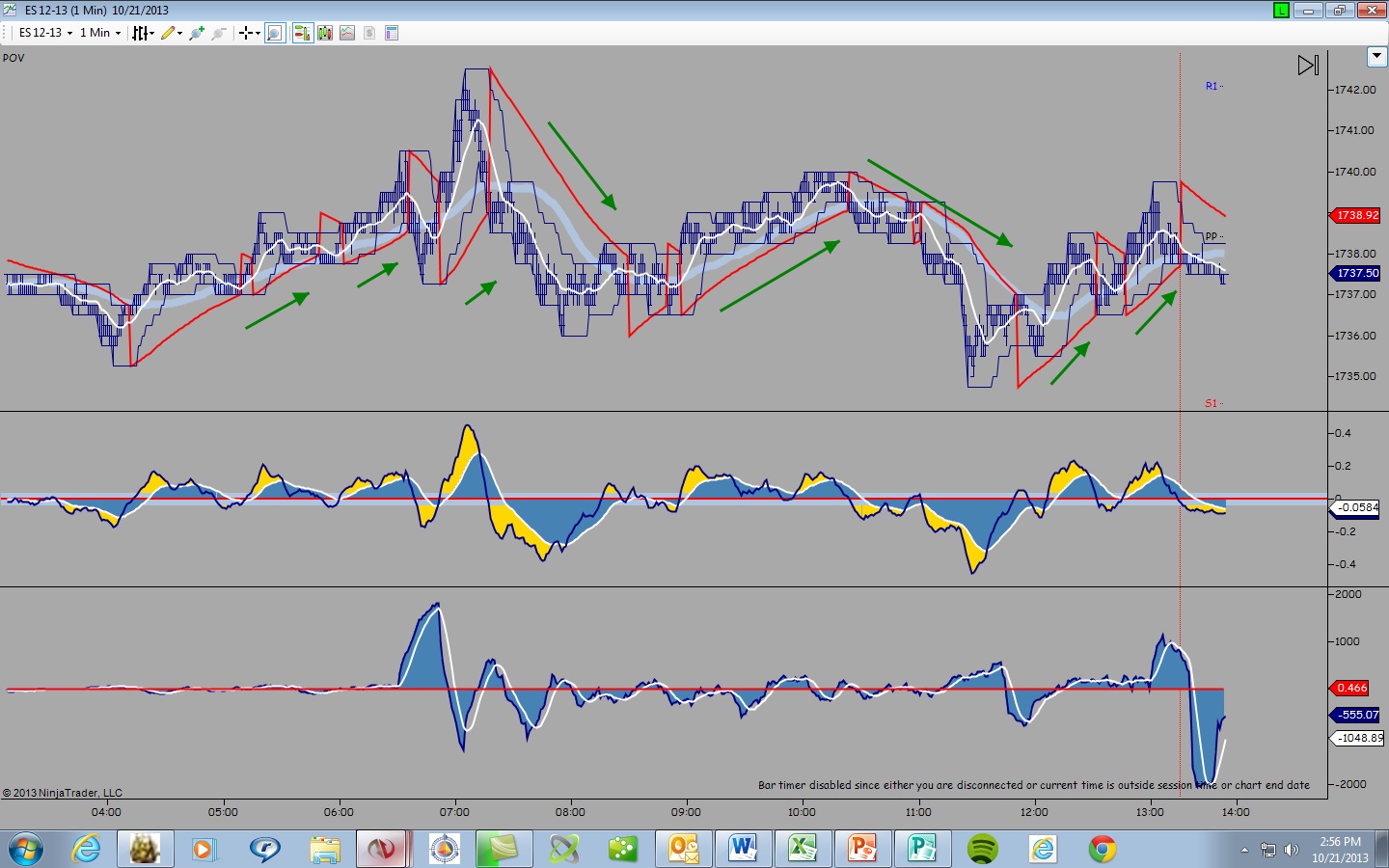This screenshot has width=1389, height=868.
Task: Select the crosshair cursor tool
Action: (x=246, y=33)
